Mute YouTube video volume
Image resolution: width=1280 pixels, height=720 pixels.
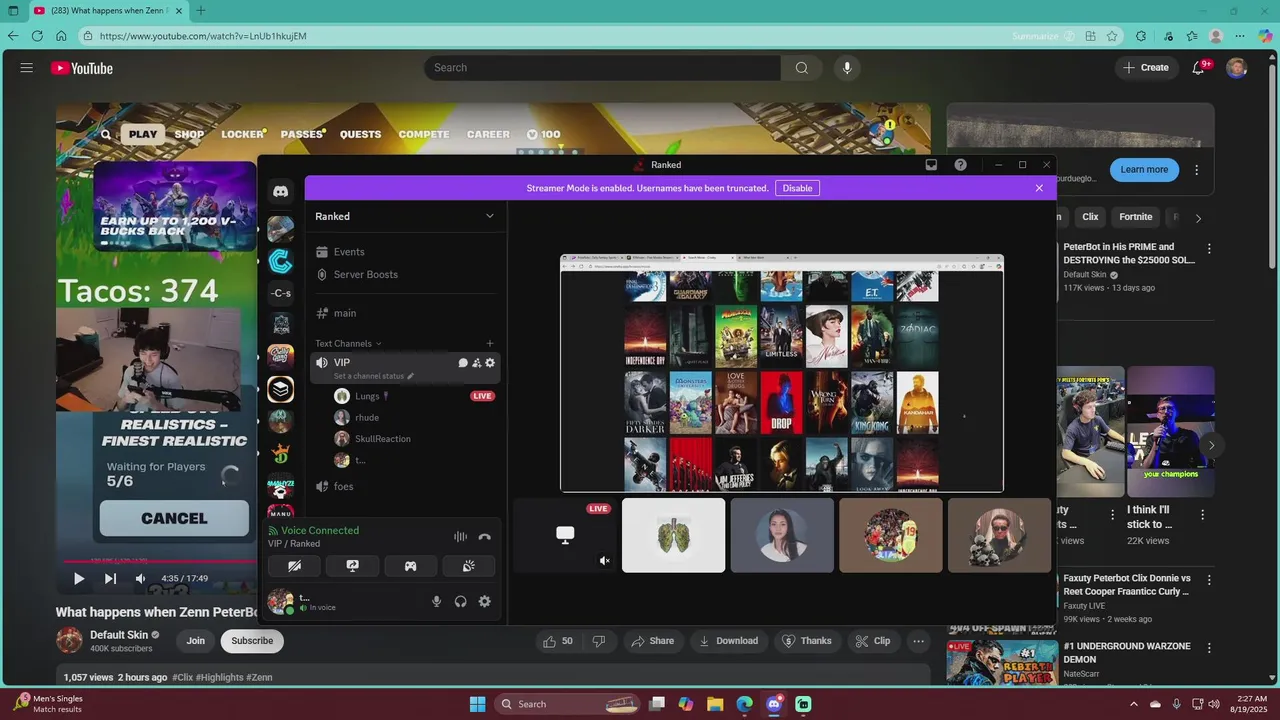[x=140, y=578]
